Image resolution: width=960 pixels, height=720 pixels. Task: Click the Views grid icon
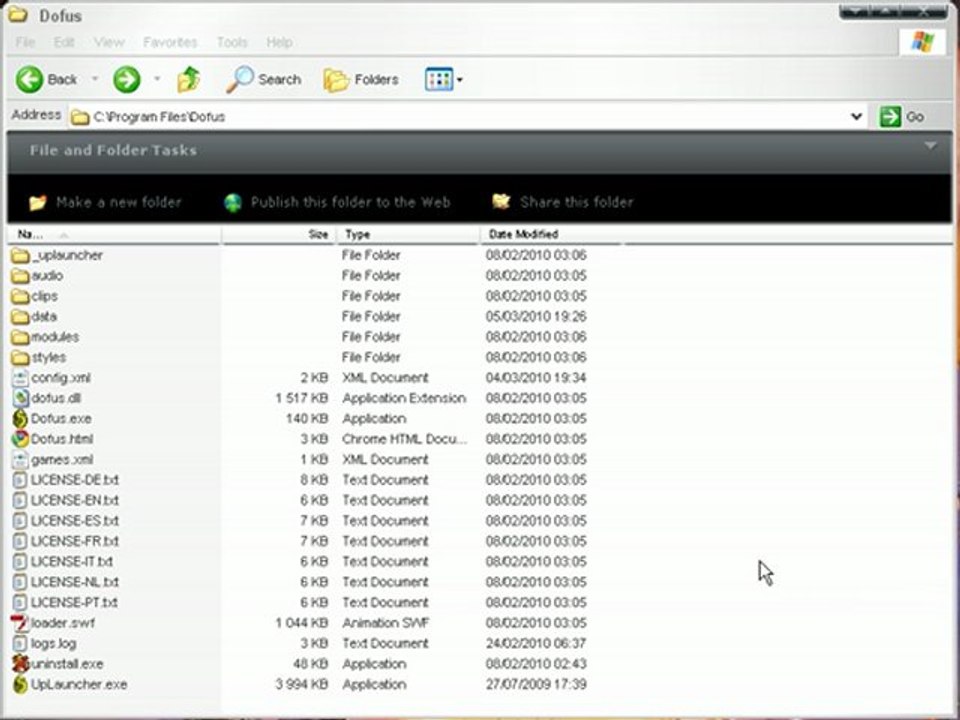(x=438, y=79)
